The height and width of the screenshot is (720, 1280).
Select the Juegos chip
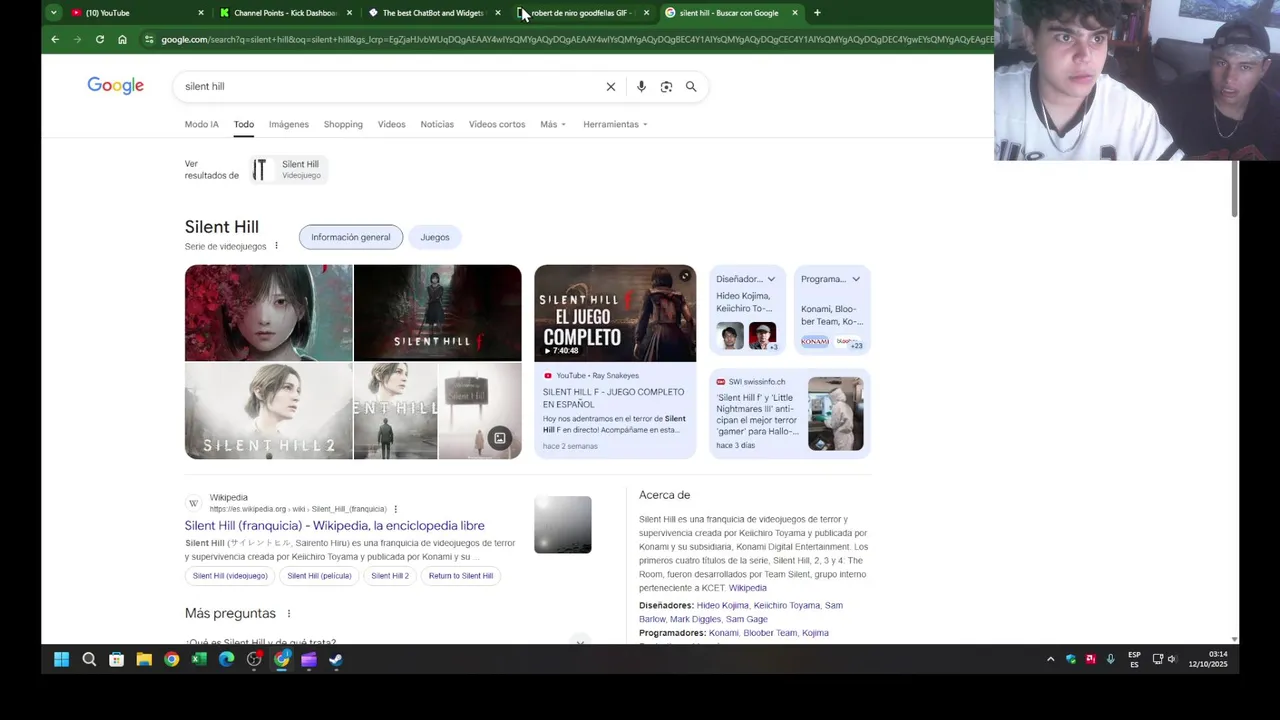pos(435,237)
